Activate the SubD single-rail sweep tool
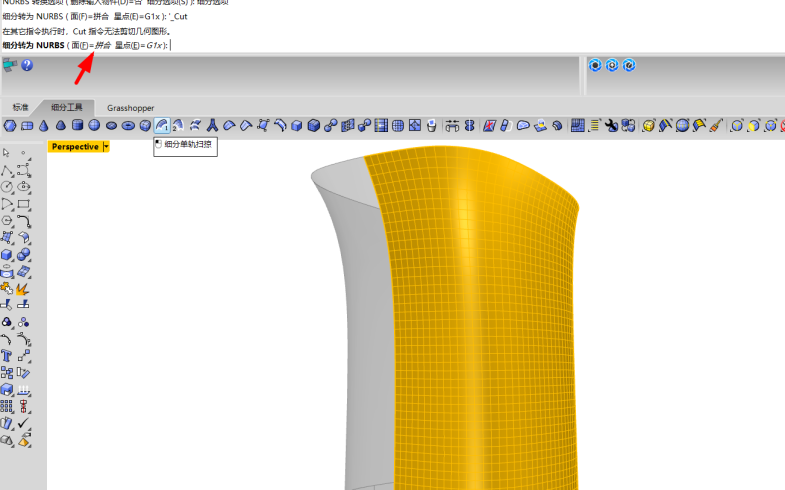The image size is (785, 490). (161, 125)
